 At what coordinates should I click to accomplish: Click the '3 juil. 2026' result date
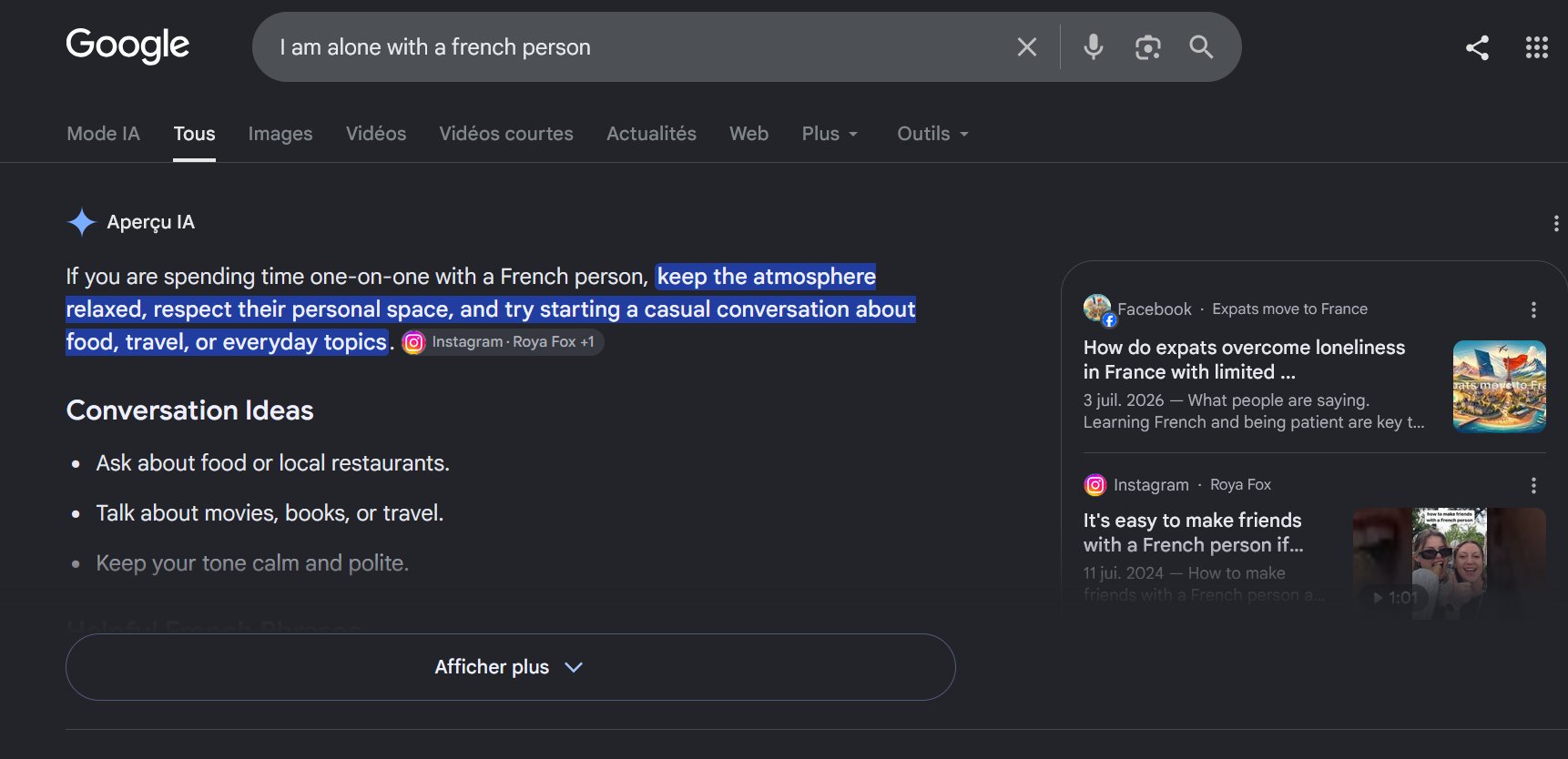1124,400
